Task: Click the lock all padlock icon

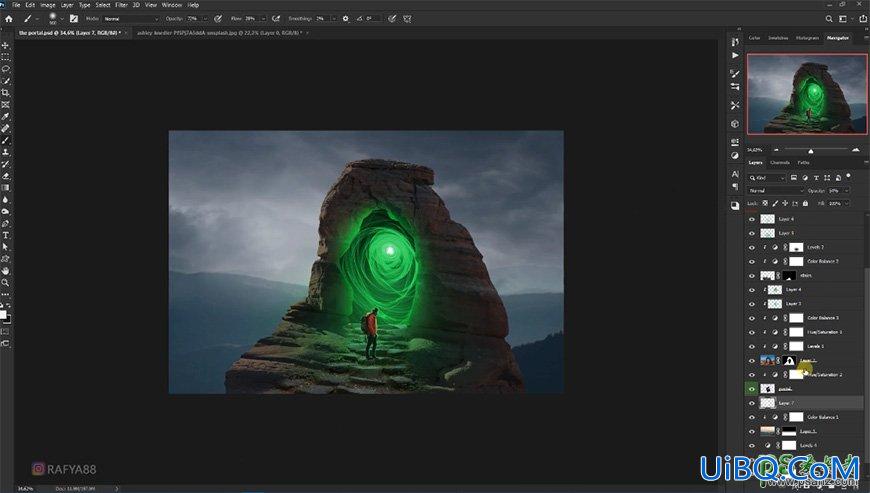Action: 805,204
